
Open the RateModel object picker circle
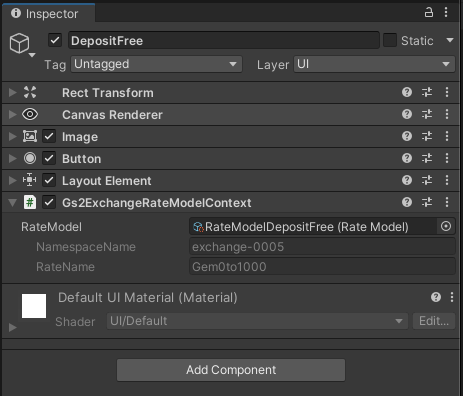click(446, 226)
